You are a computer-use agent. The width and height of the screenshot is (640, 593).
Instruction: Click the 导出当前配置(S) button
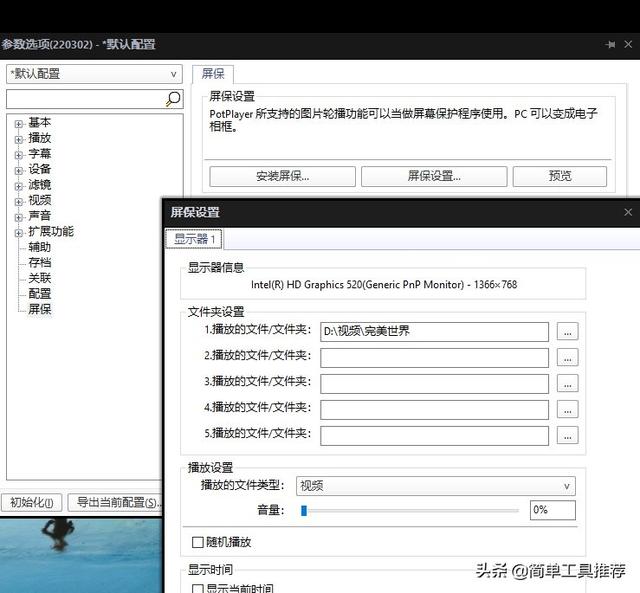pos(115,502)
